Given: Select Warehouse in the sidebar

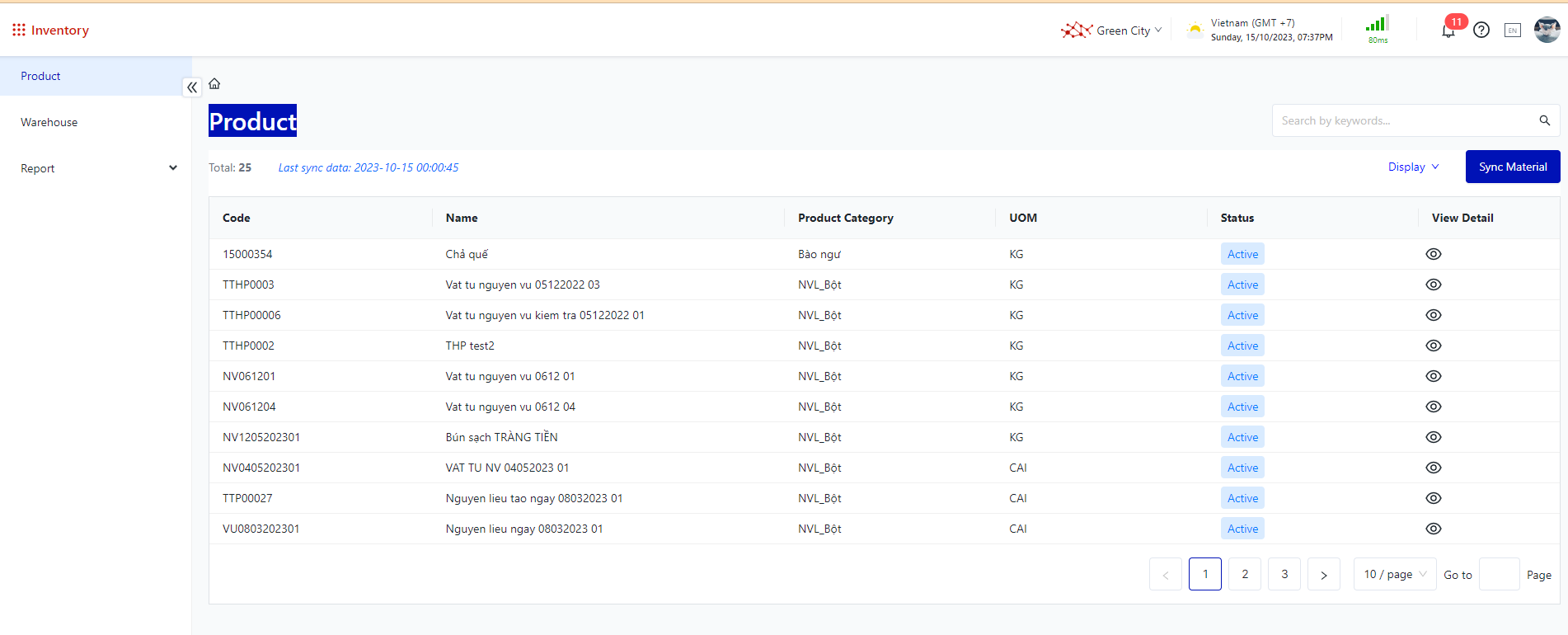Looking at the screenshot, I should 49,122.
